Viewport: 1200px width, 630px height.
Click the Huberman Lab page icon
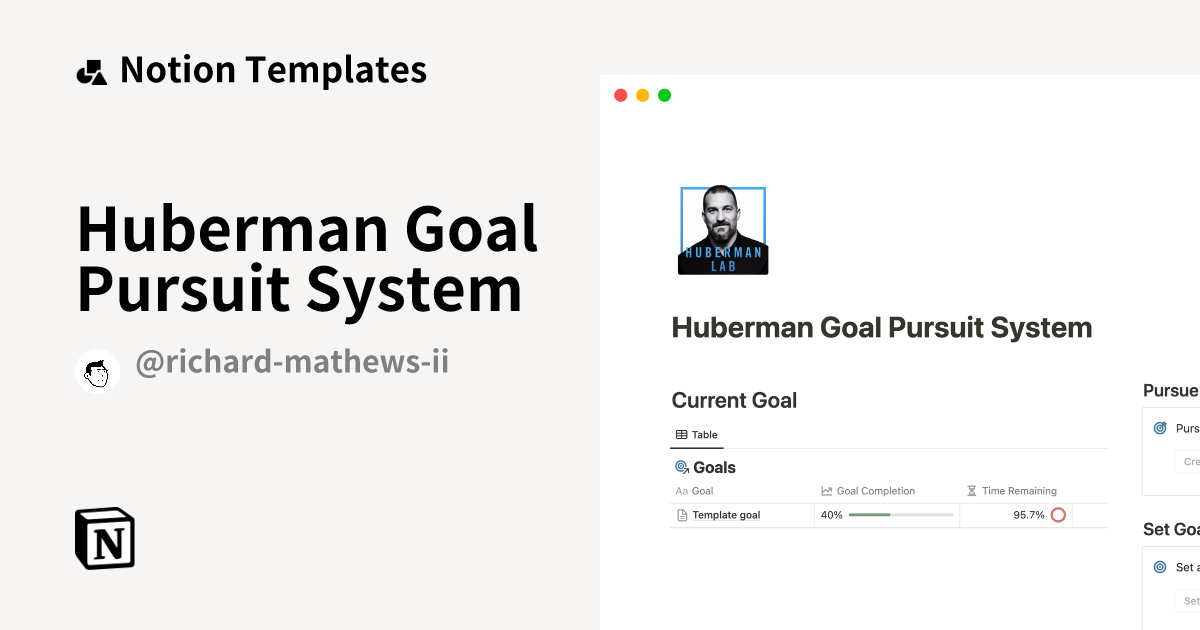tap(723, 229)
